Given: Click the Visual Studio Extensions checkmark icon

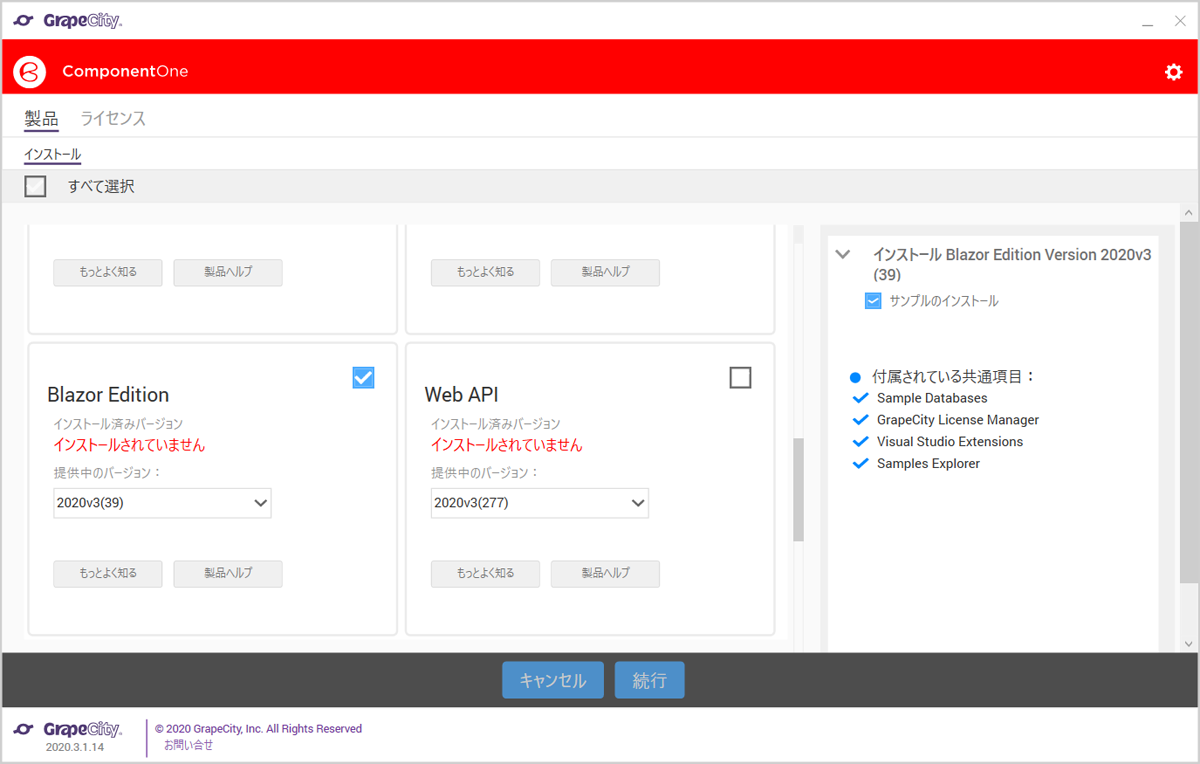Looking at the screenshot, I should pos(860,442).
